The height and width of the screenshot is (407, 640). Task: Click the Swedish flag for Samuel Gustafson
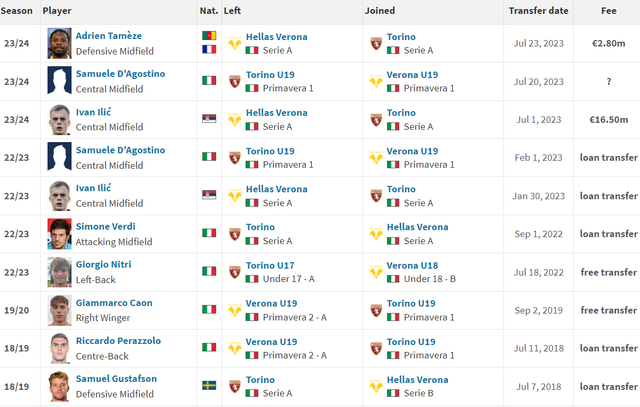coord(209,387)
